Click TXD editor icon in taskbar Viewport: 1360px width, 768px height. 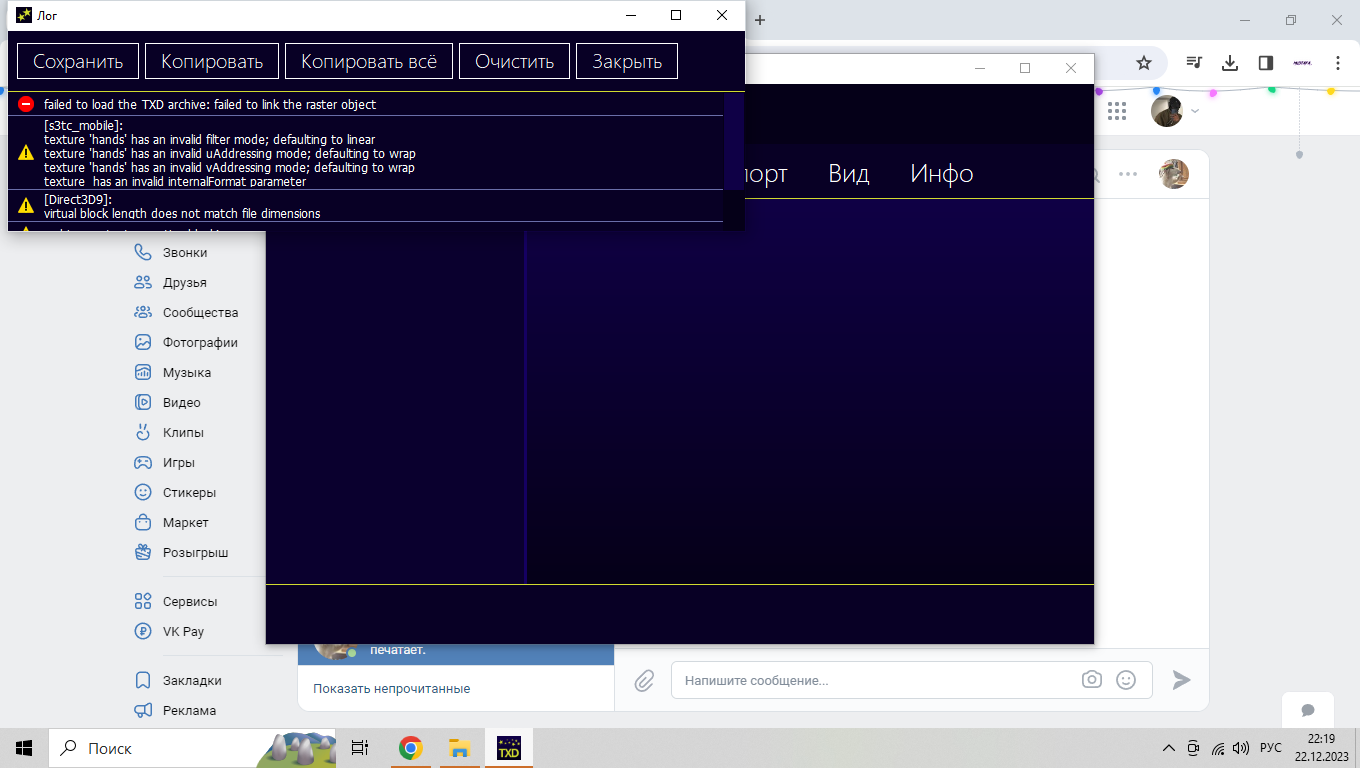(x=509, y=748)
